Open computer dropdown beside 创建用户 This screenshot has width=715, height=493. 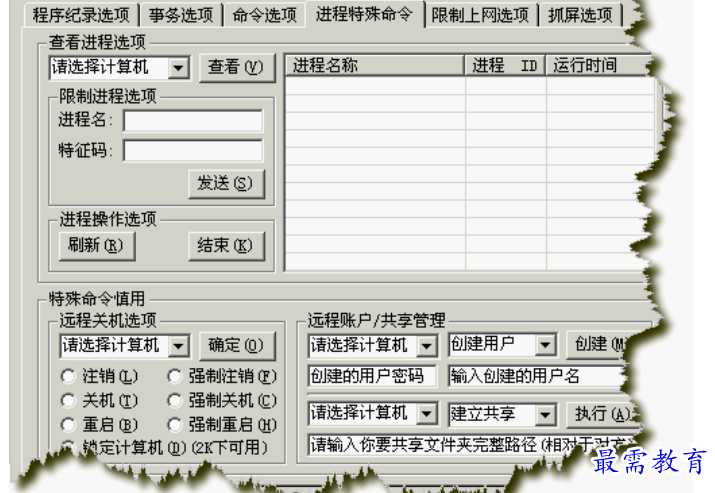427,346
